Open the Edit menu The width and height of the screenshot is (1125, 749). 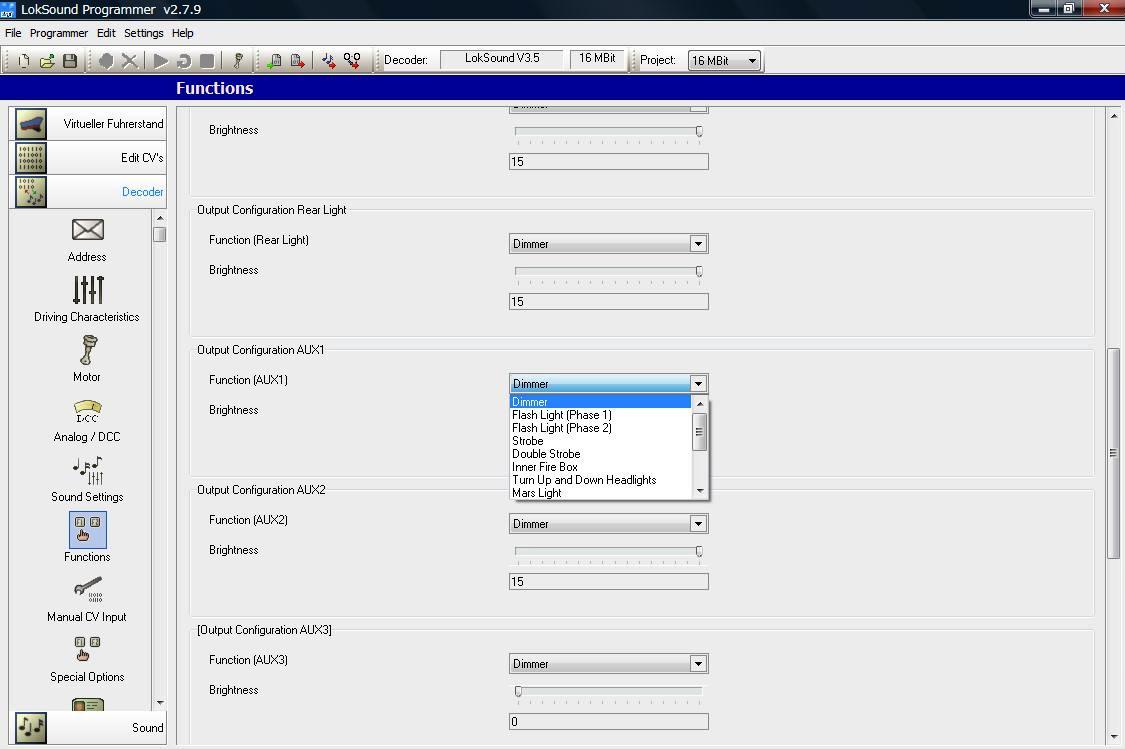[x=106, y=33]
